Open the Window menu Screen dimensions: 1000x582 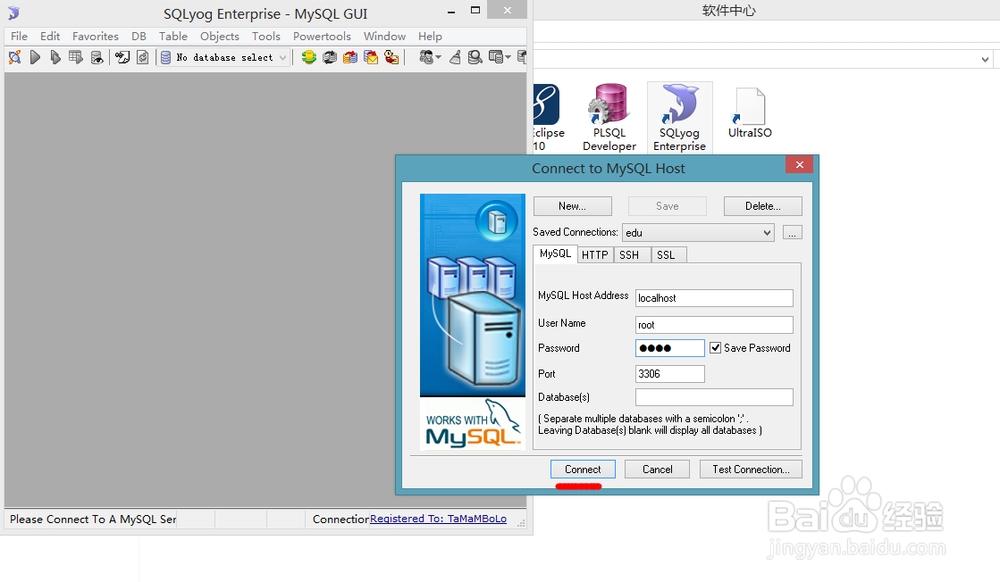(385, 36)
